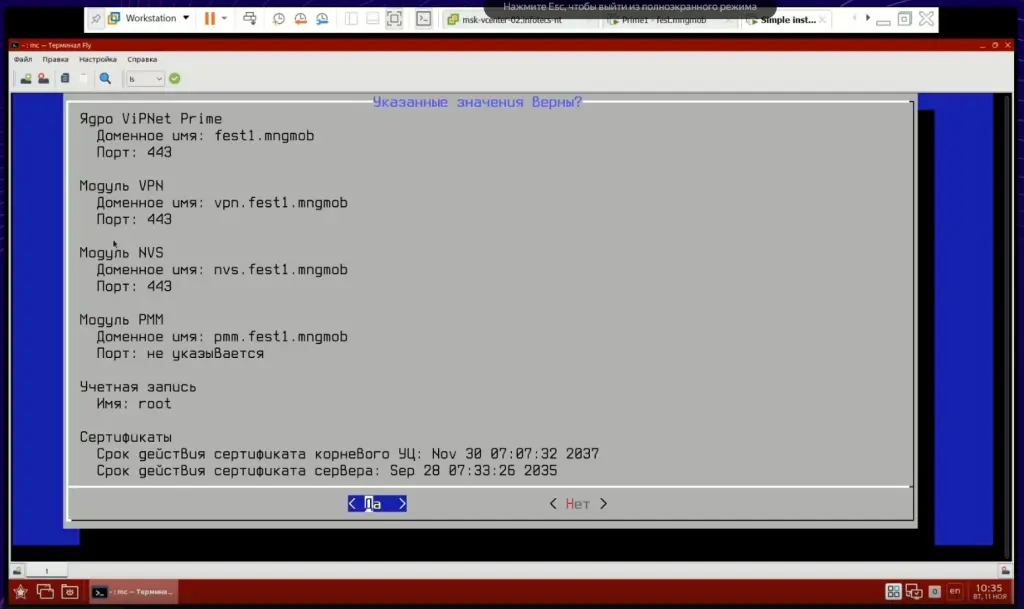The width and height of the screenshot is (1024, 609).
Task: Switch to the Prime1 - fest.mngmob tab
Action: (x=666, y=20)
